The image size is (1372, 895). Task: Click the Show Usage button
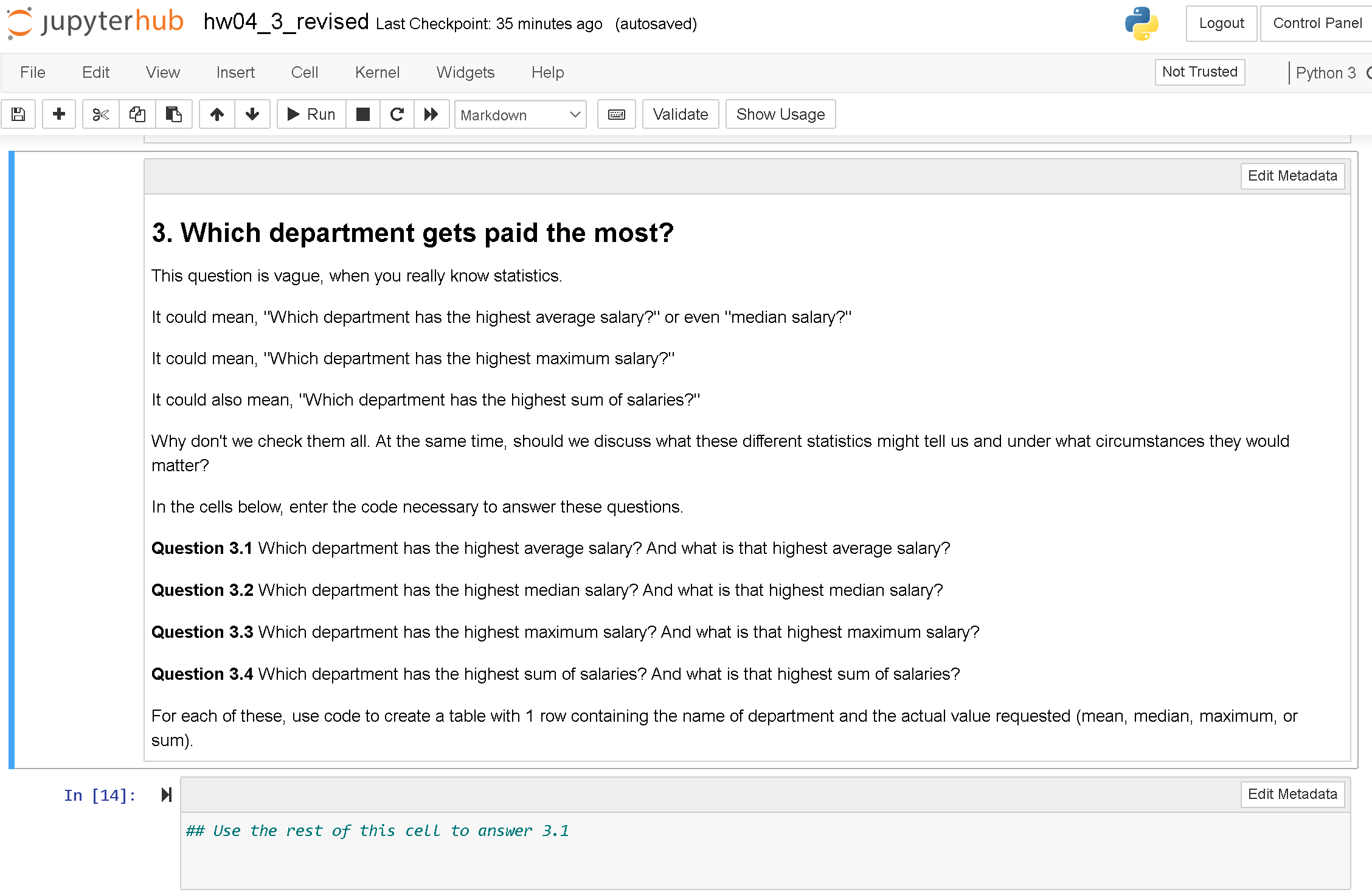tap(780, 114)
